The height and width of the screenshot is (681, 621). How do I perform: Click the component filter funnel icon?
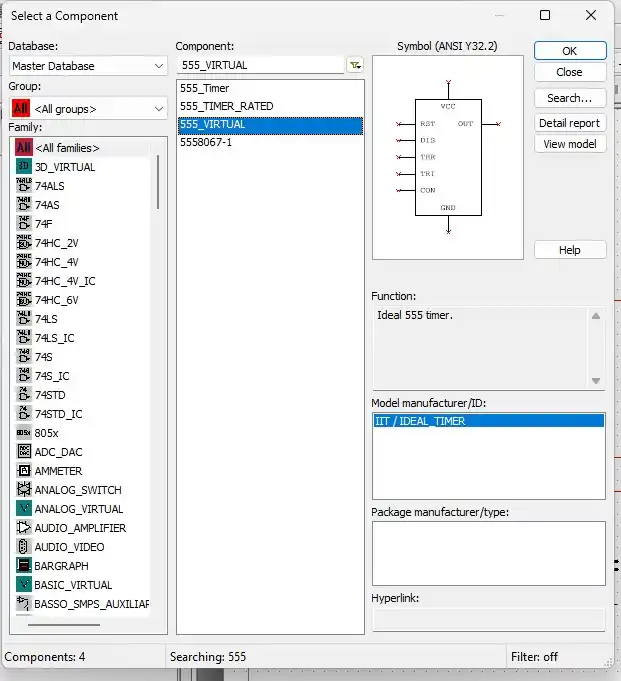coord(355,66)
